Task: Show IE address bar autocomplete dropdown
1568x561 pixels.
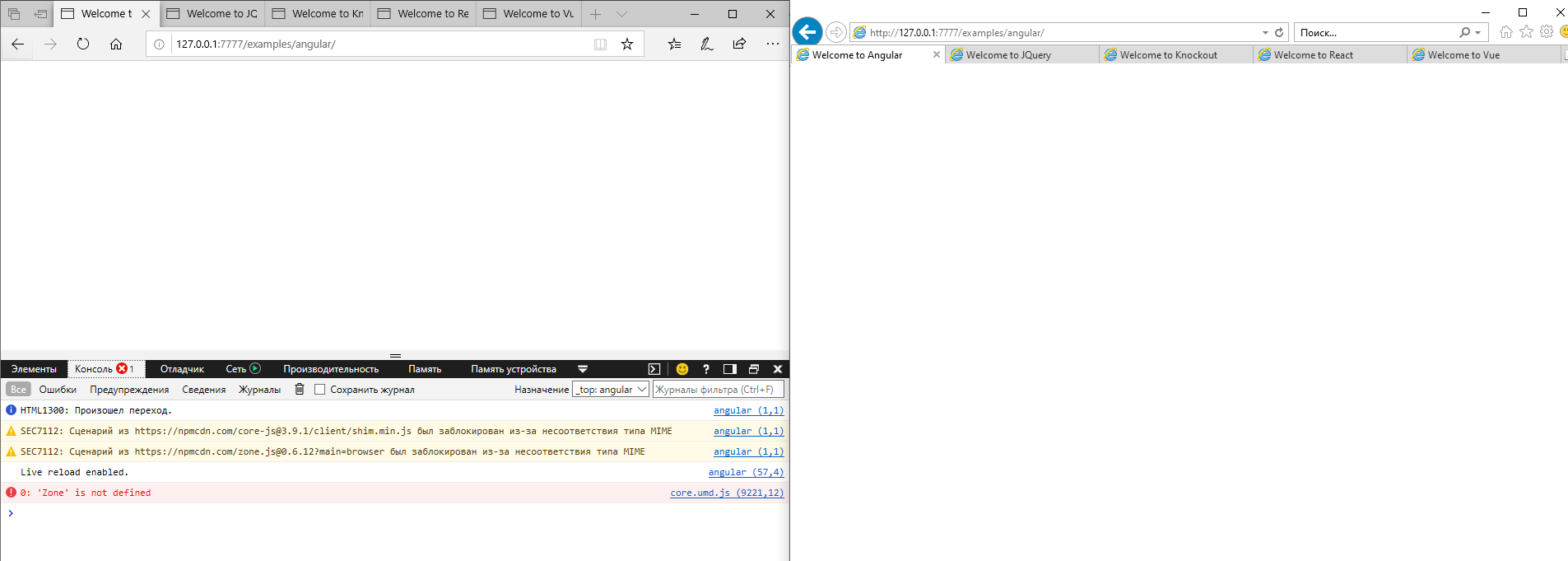Action: (1265, 32)
